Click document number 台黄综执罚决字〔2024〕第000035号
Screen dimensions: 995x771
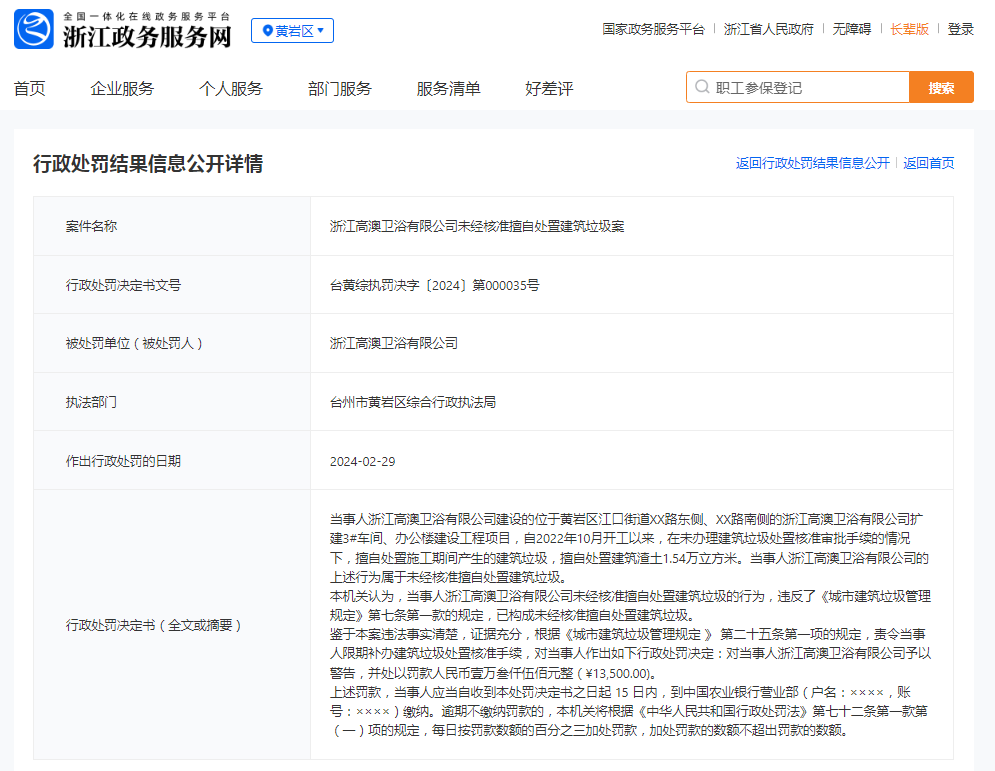click(x=434, y=285)
